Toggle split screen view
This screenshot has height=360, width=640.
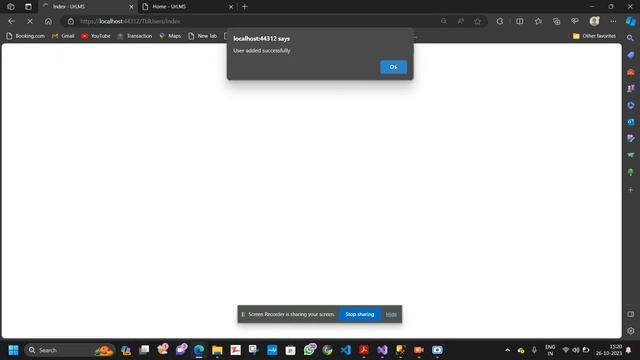pyautogui.click(x=519, y=21)
